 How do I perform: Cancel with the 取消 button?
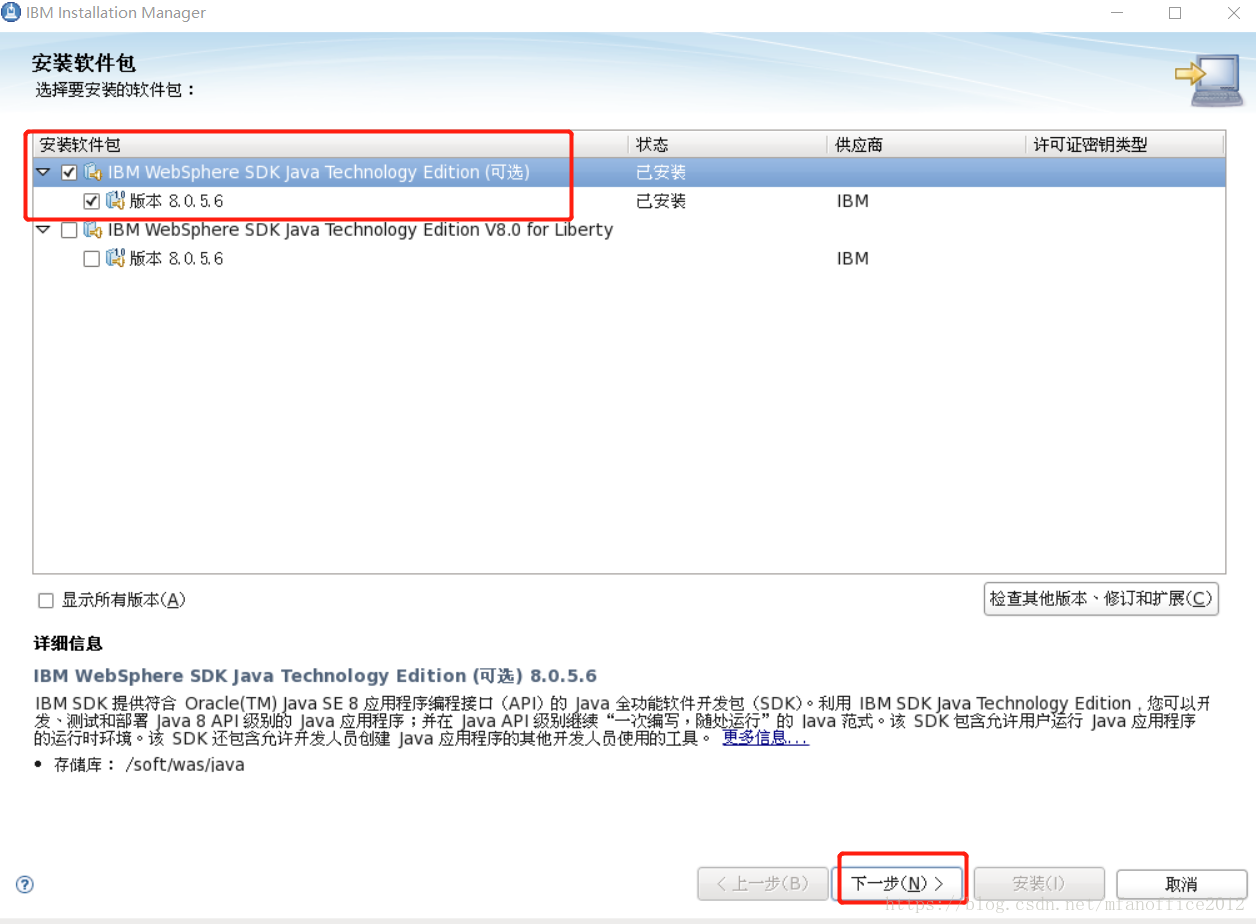coord(1182,884)
